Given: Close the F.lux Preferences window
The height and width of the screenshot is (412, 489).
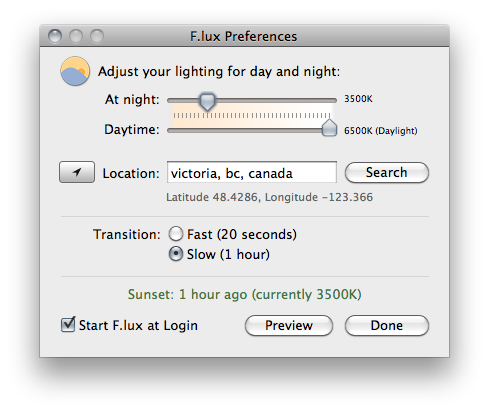Looking at the screenshot, I should 55,36.
